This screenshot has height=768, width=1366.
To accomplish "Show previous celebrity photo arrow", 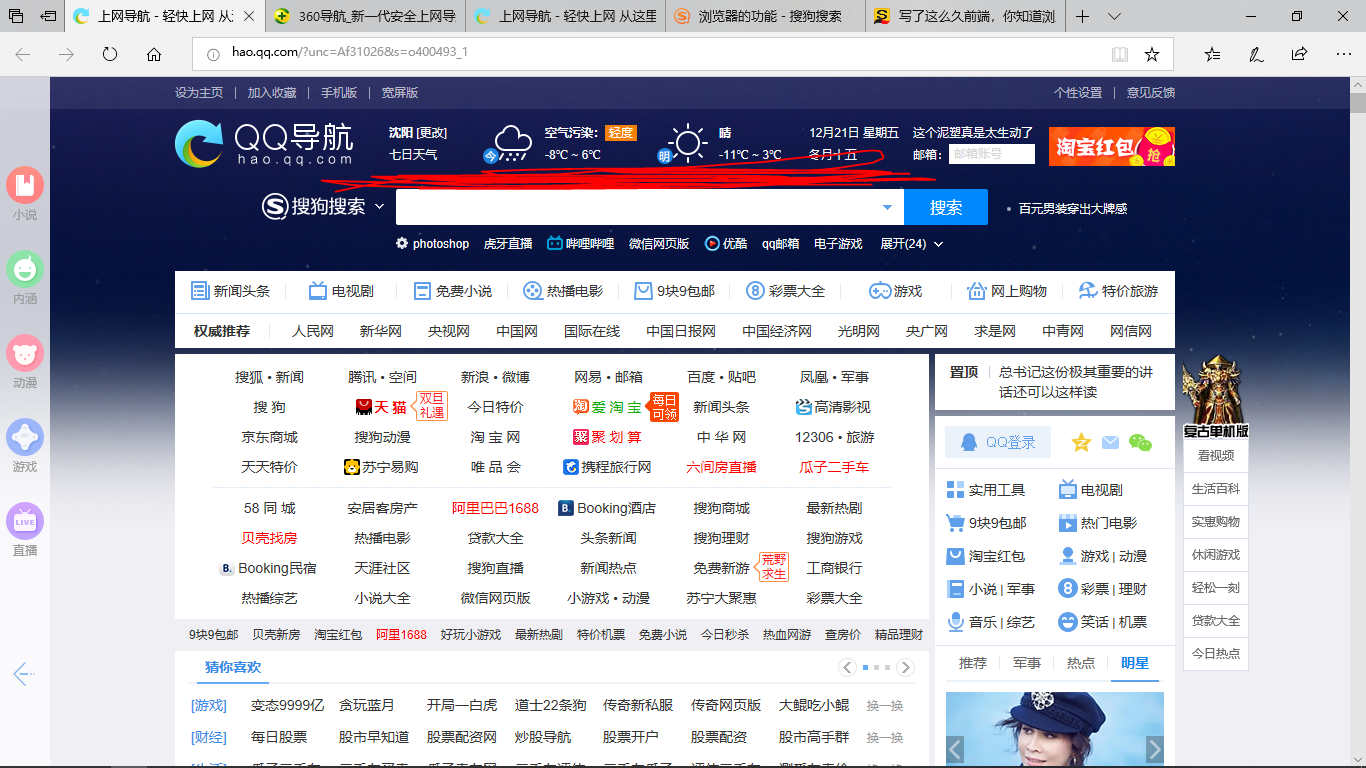I will (x=955, y=749).
